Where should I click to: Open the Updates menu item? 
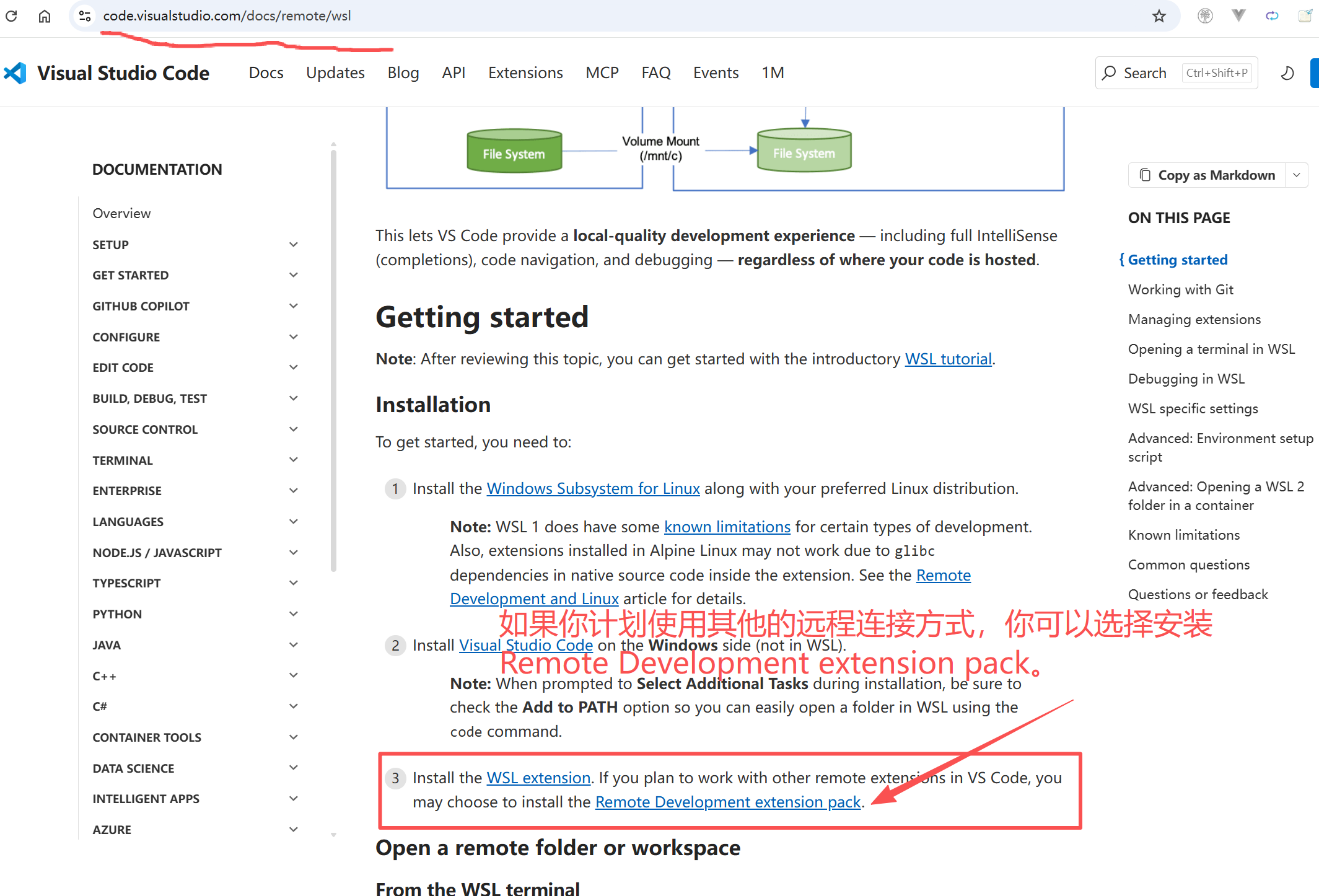click(x=335, y=73)
